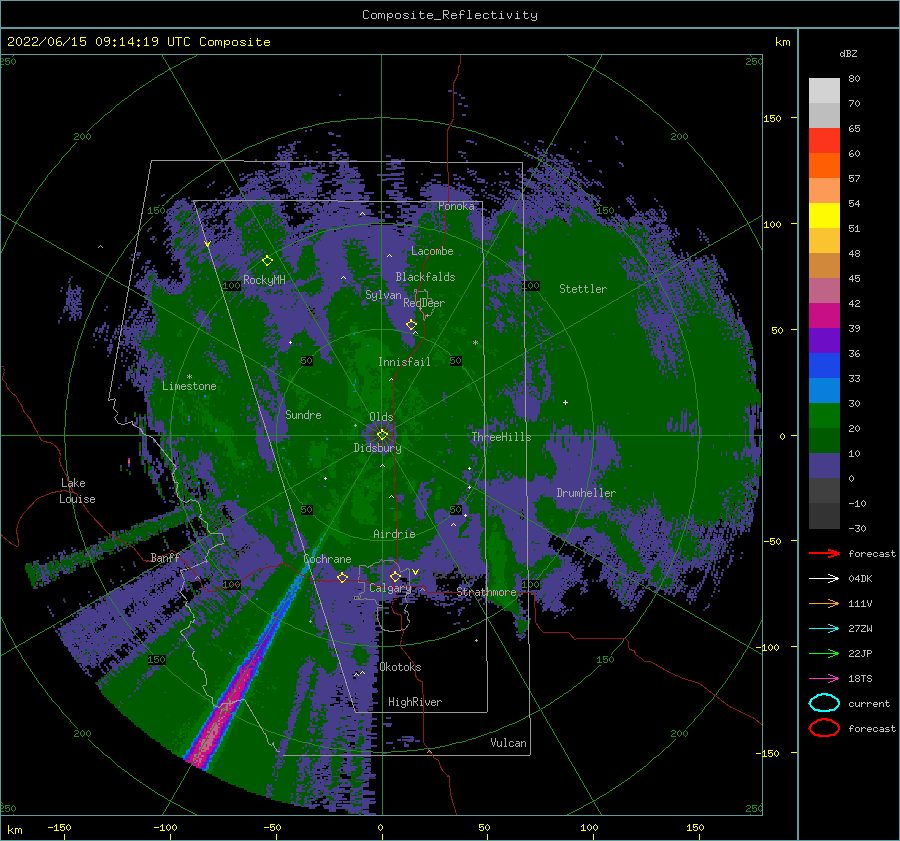
Task: Click the dBZ legend heading
Action: [848, 53]
